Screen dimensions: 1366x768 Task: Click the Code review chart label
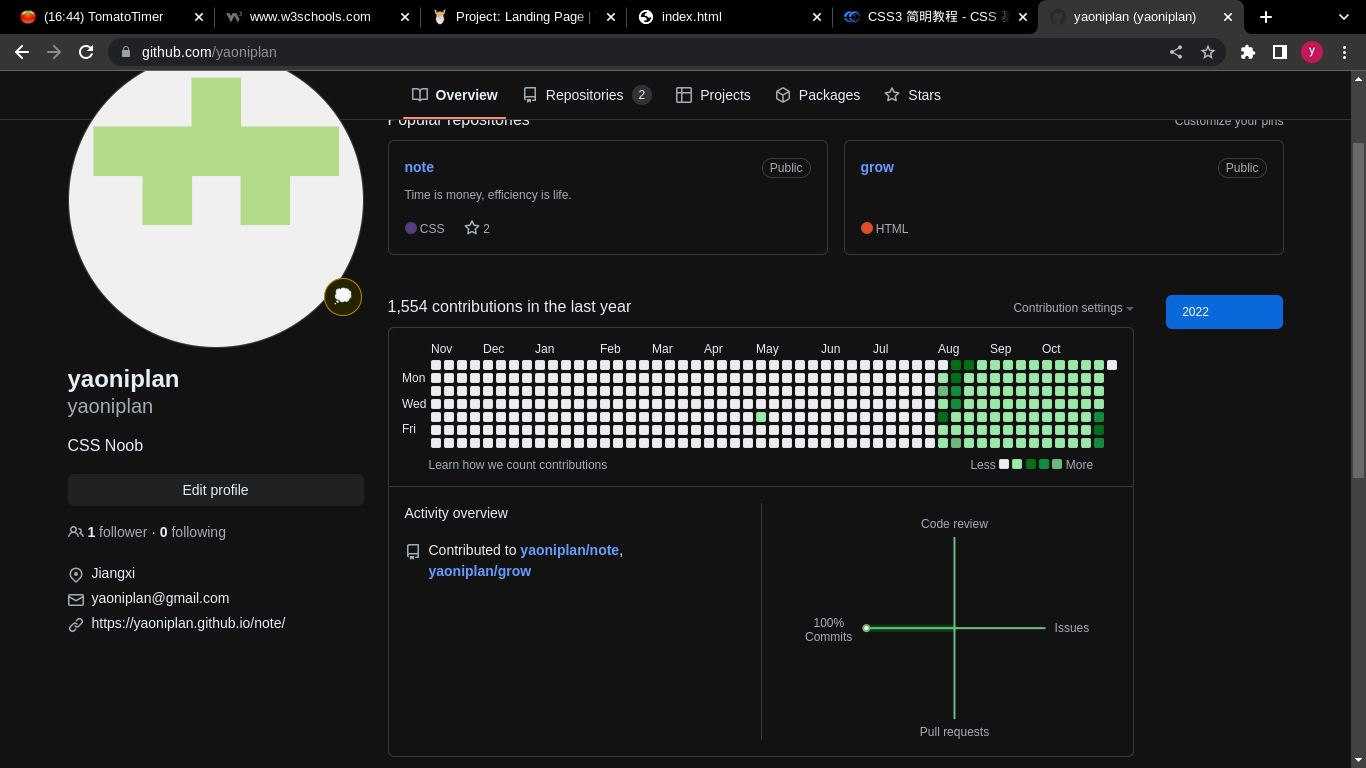(x=954, y=524)
